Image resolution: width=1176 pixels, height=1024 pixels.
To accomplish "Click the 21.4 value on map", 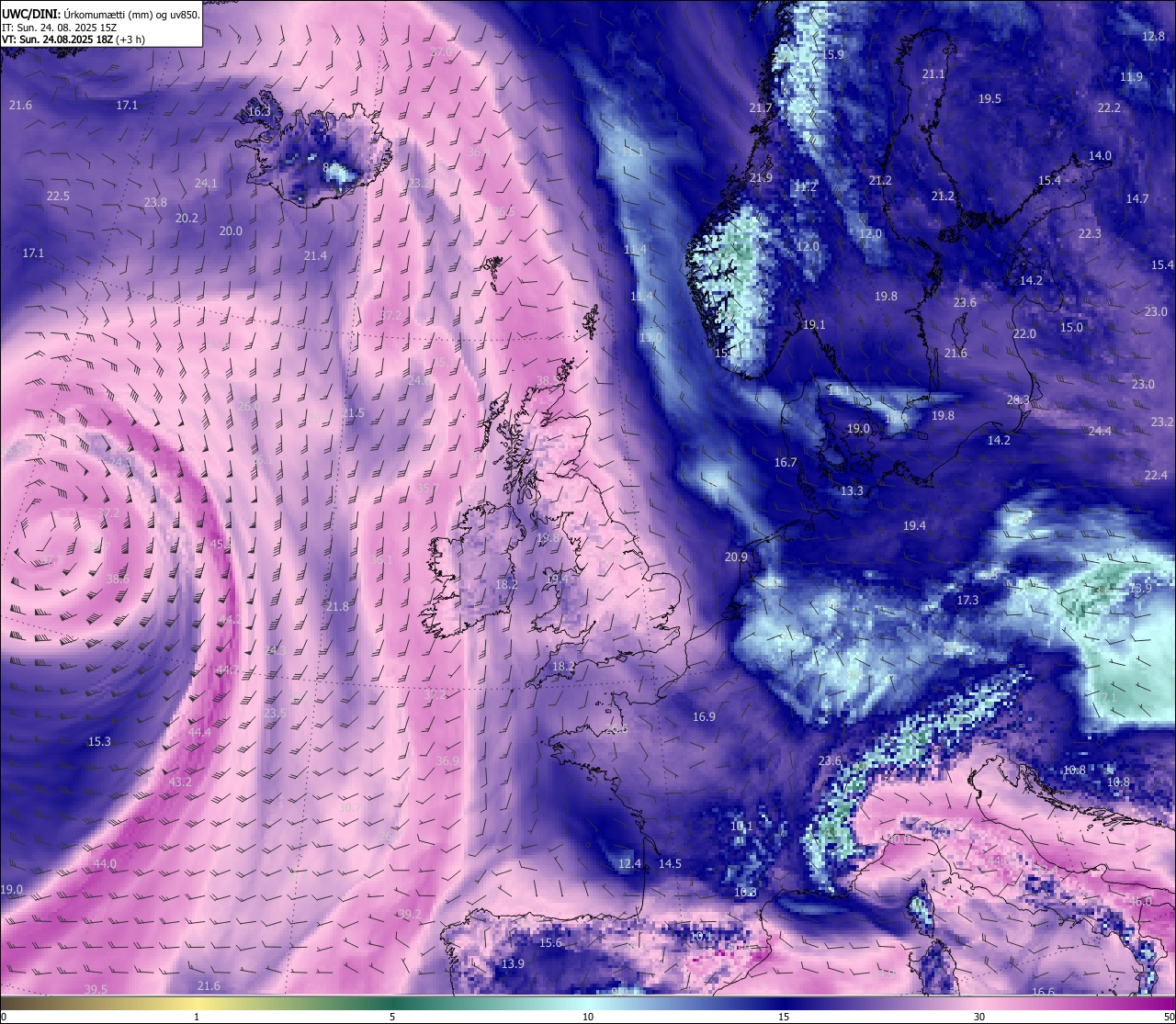I will click(x=315, y=255).
